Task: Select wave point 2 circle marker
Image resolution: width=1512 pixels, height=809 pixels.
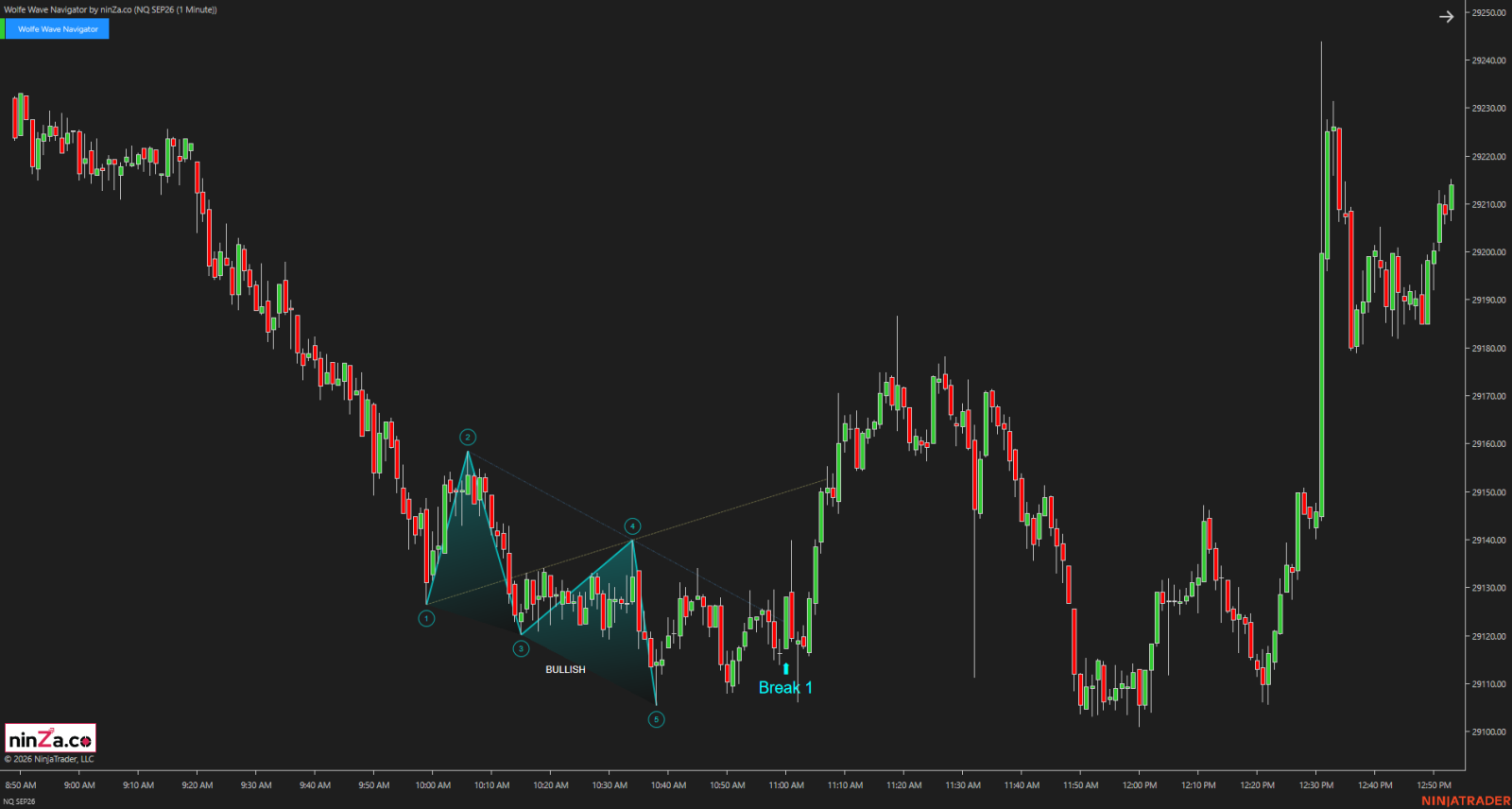Action: pyautogui.click(x=468, y=437)
